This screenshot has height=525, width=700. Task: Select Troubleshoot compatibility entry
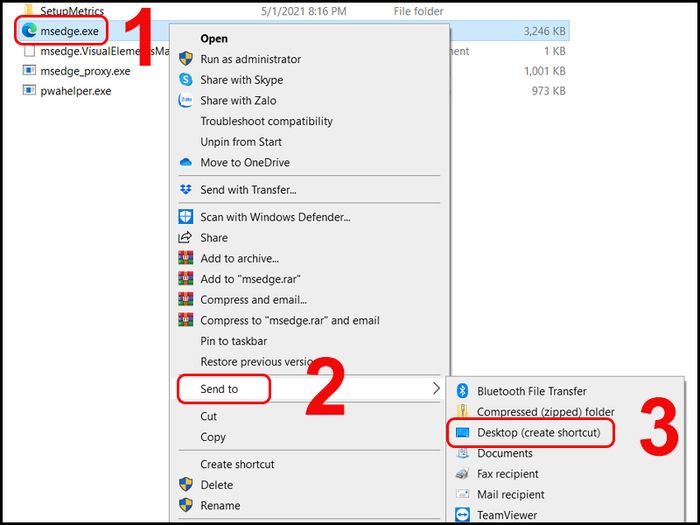click(x=267, y=121)
